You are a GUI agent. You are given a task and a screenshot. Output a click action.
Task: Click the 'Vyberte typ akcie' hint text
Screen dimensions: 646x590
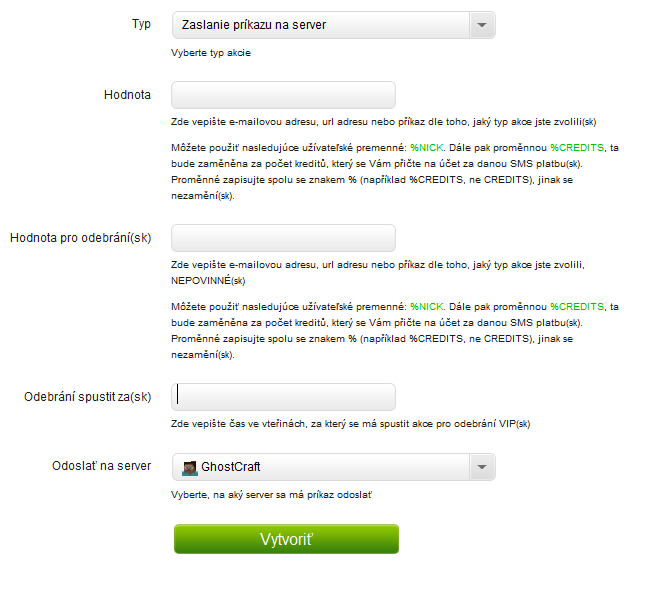(210, 53)
